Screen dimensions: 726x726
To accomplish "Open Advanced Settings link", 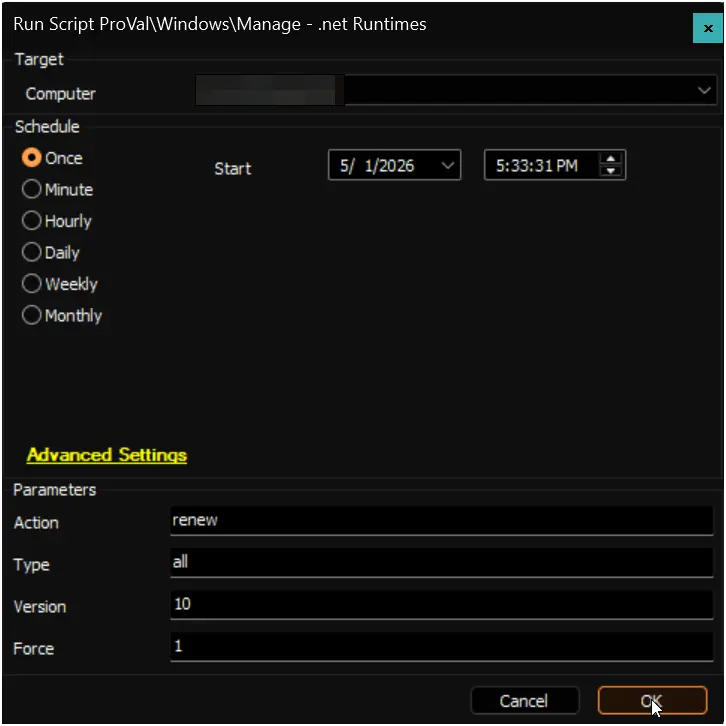I will (107, 455).
